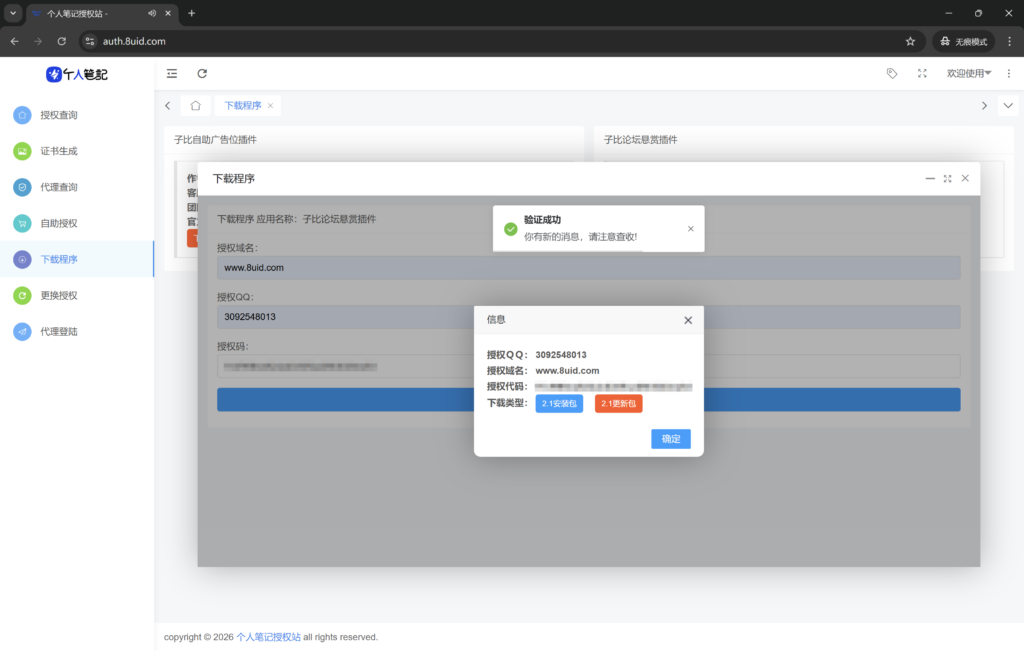This screenshot has height=651, width=1024.
Task: Select the 代理查询 shield icon
Action: tap(22, 187)
